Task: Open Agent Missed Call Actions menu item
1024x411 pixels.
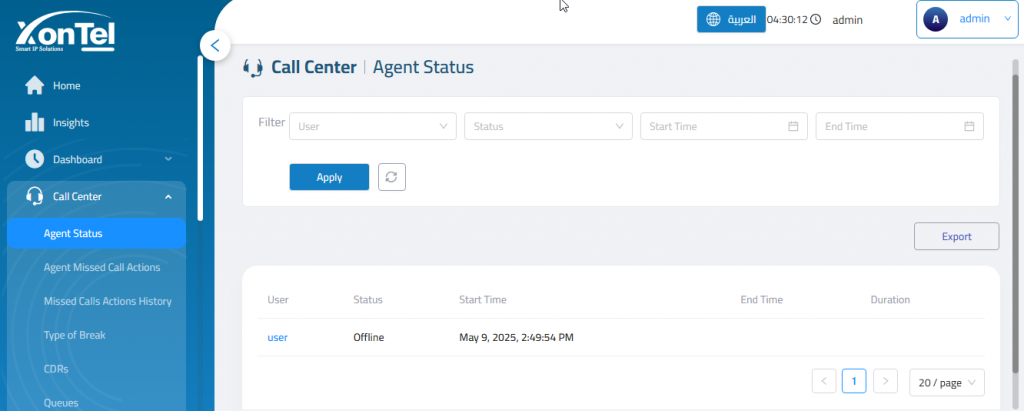Action: coord(101,267)
